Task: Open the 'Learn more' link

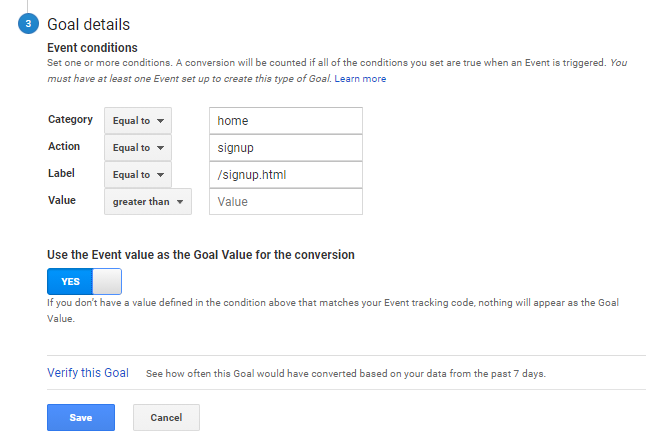Action: 360,78
